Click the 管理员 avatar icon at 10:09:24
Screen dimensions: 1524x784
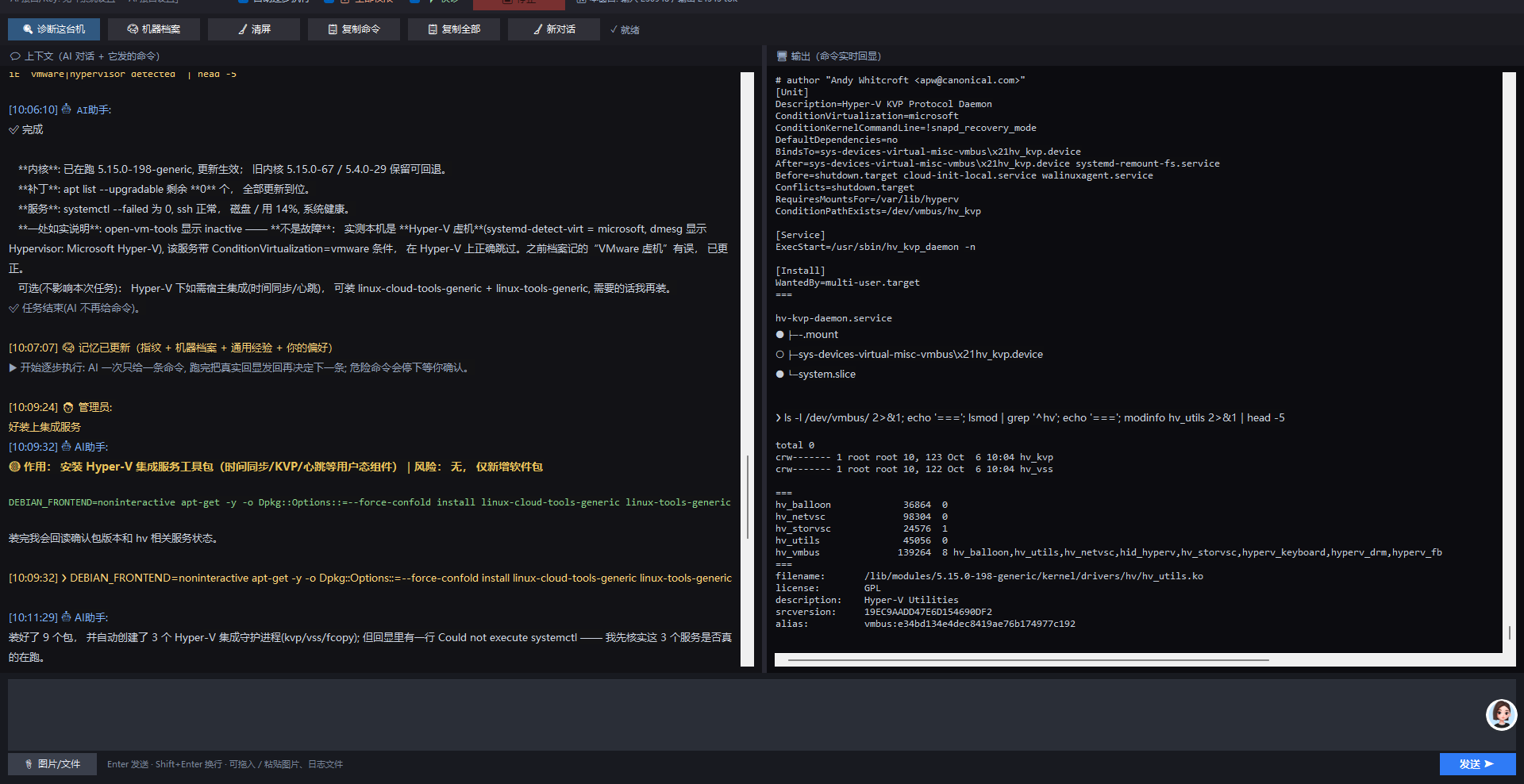pos(68,407)
